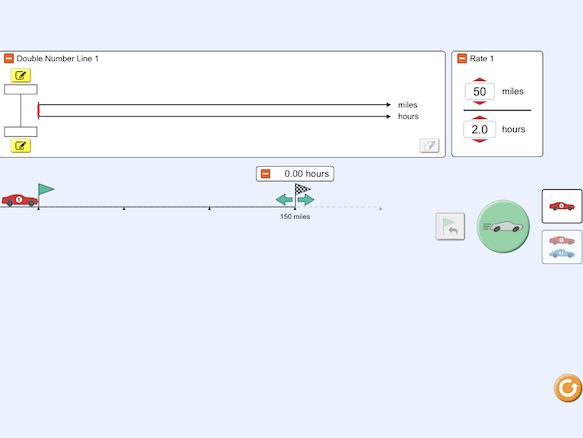
Task: Open the top yellow edit-label icon
Action: coord(21,75)
